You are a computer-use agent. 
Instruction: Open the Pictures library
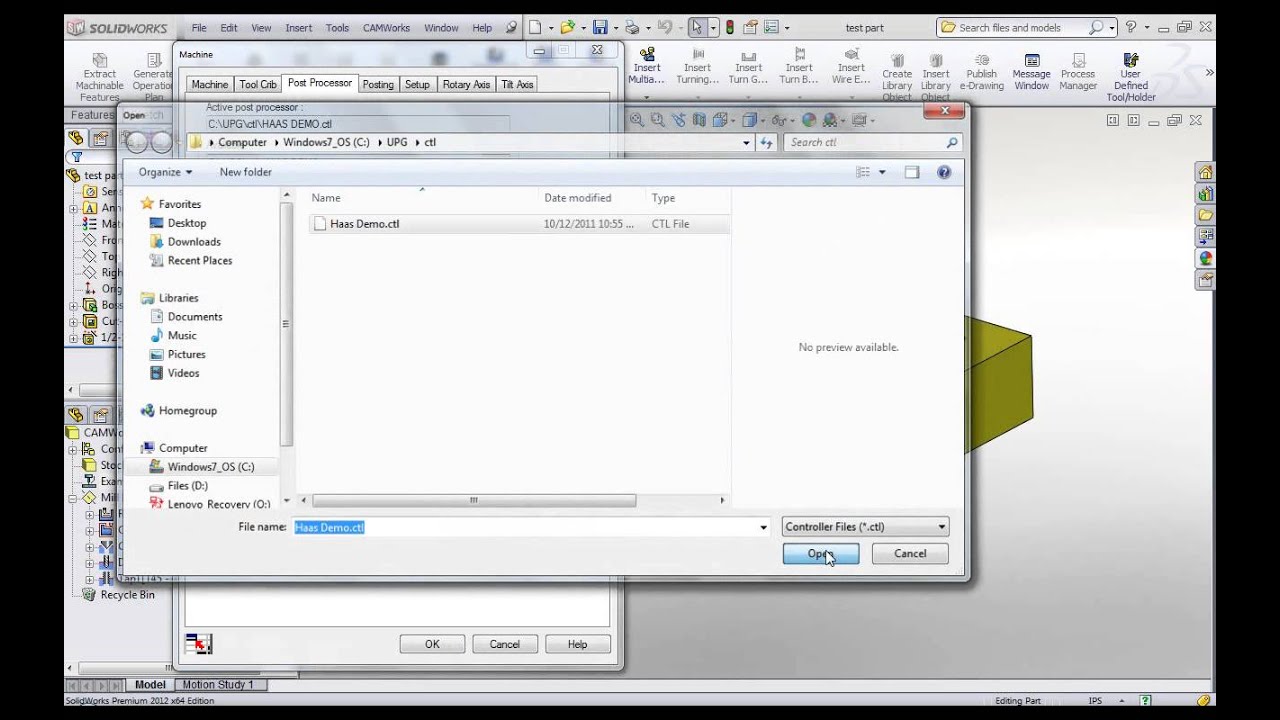click(x=186, y=355)
